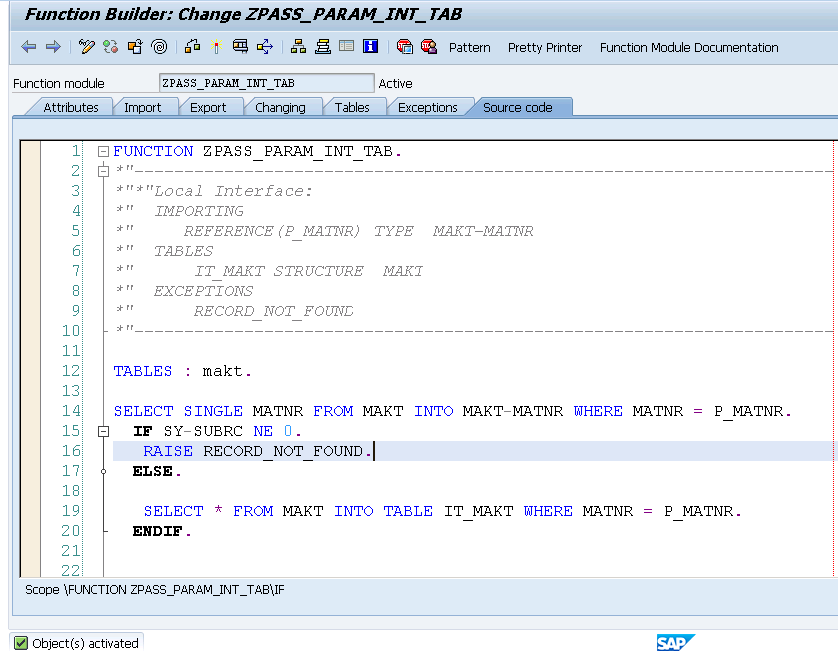
Task: Toggle Display/Change mode with the pencil icon
Action: click(x=85, y=47)
